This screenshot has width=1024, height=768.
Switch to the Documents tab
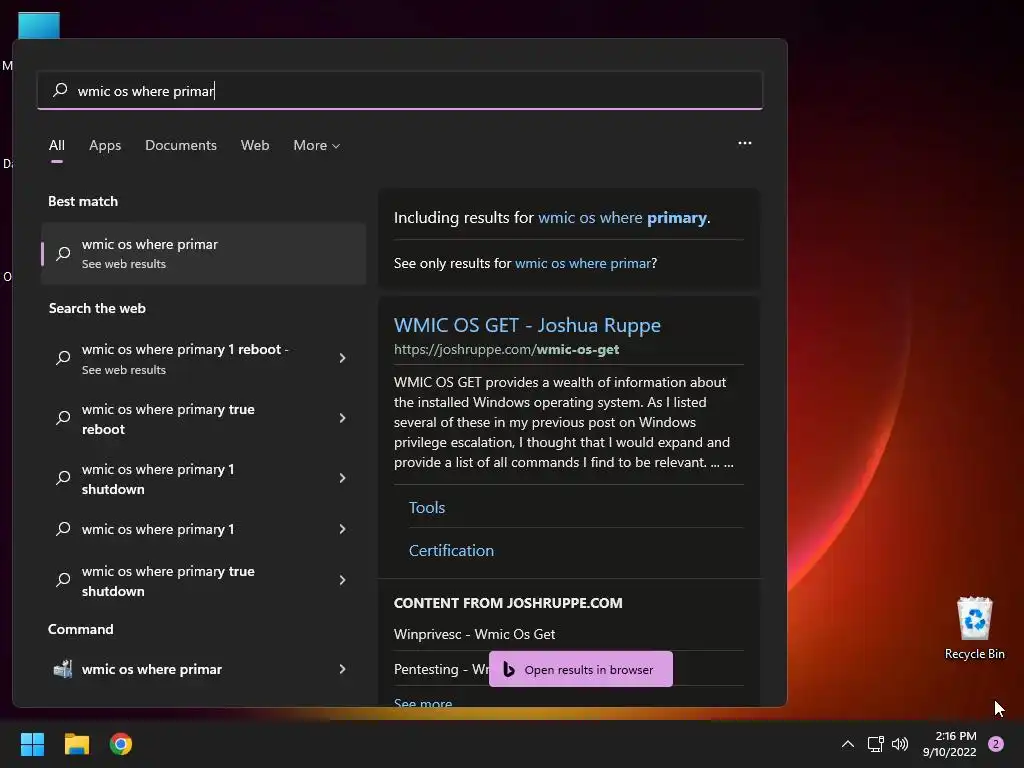181,145
